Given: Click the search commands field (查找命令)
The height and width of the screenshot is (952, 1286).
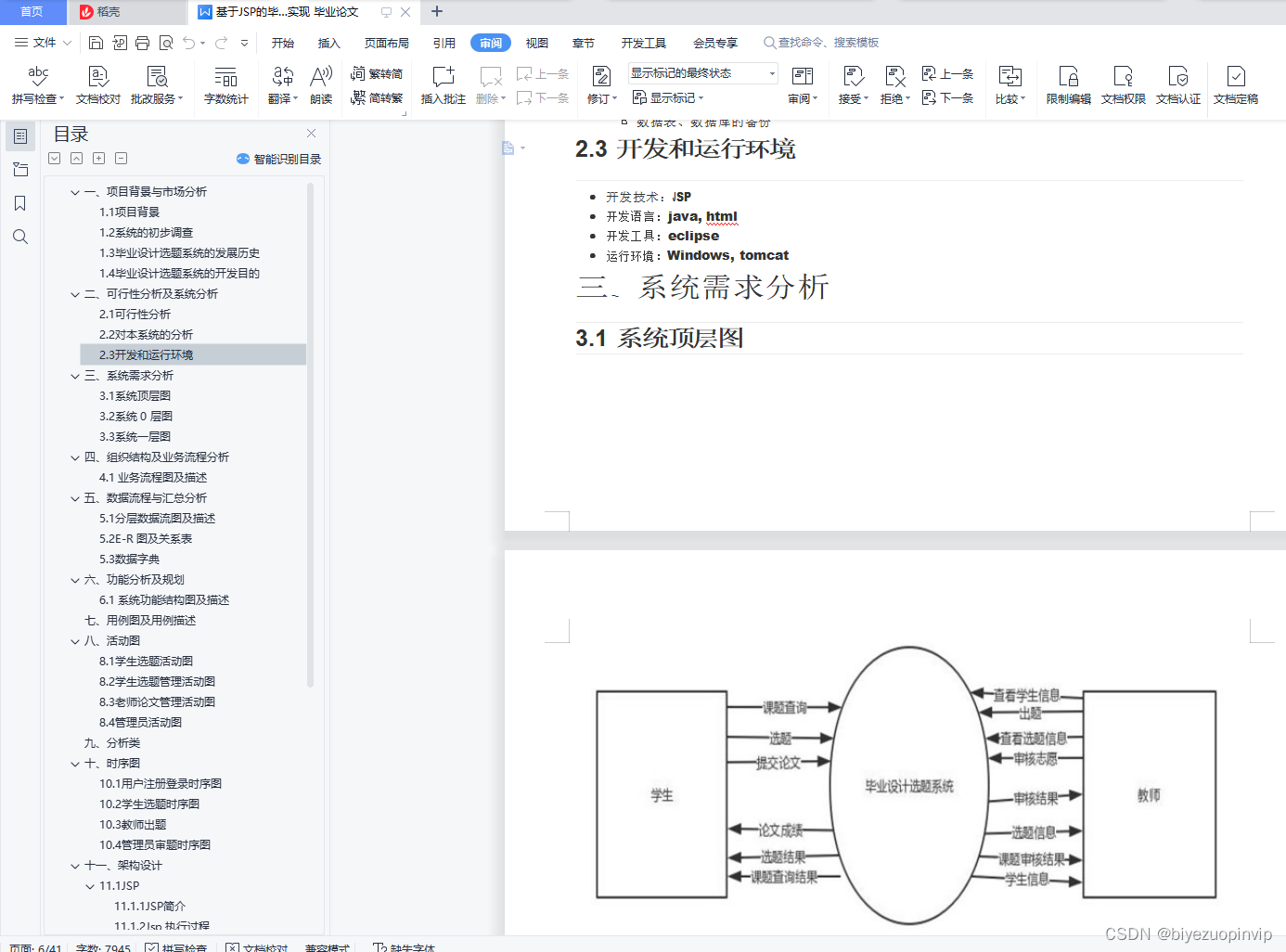Looking at the screenshot, I should click(822, 43).
